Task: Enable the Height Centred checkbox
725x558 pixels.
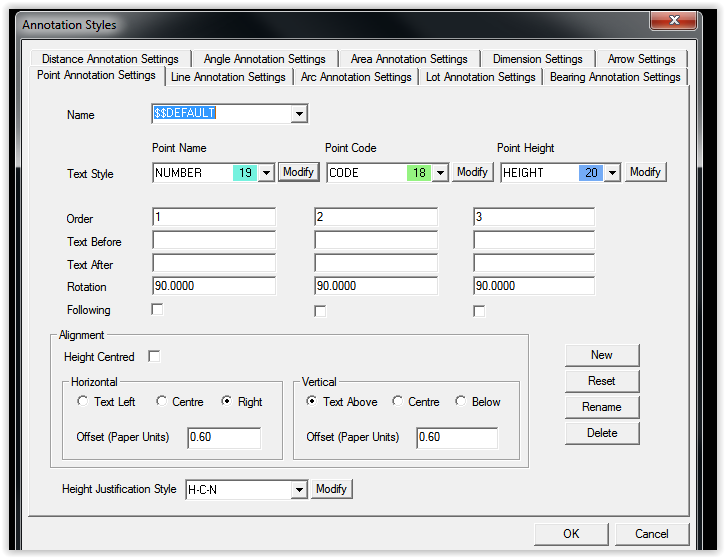Action: click(x=154, y=357)
